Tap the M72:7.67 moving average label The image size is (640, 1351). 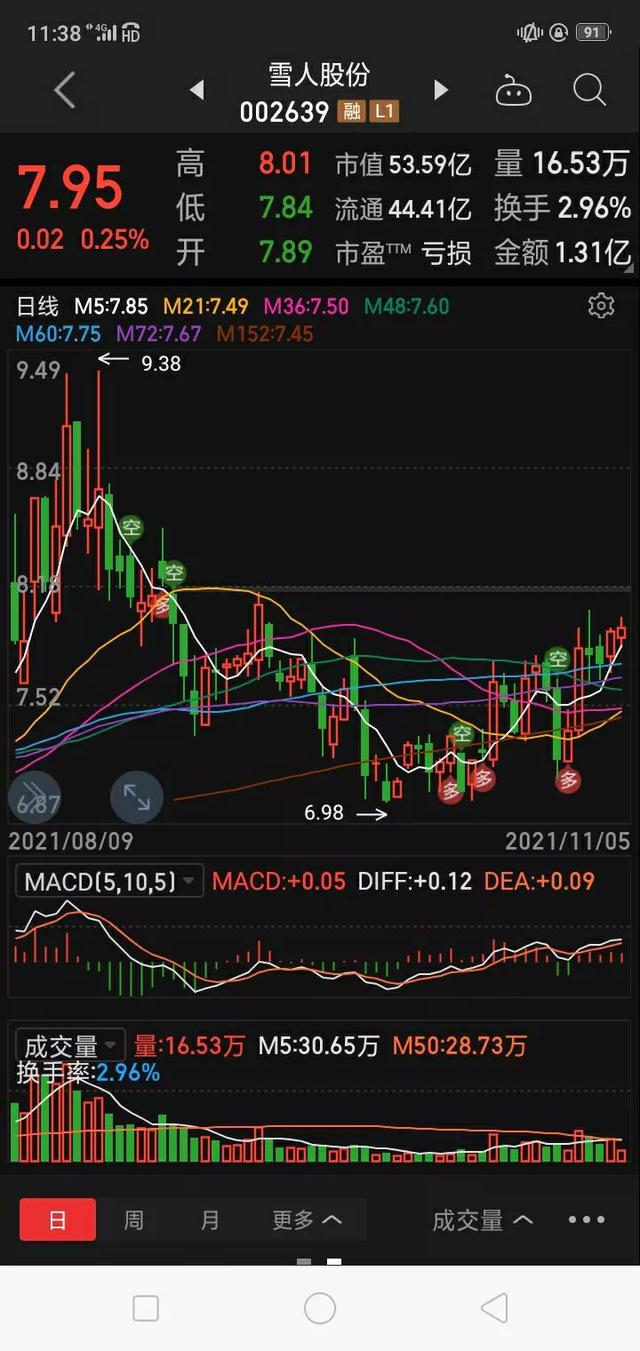tap(160, 334)
